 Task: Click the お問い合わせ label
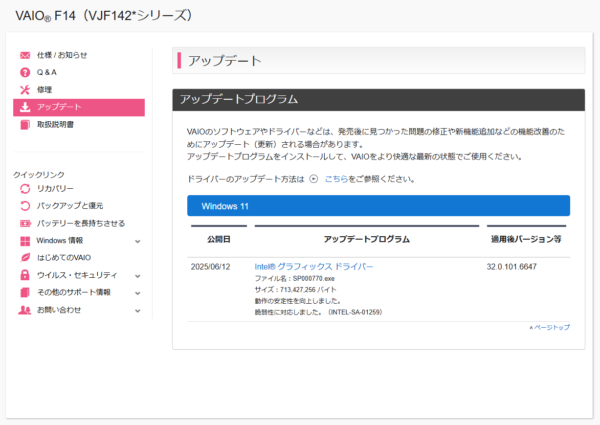59,310
